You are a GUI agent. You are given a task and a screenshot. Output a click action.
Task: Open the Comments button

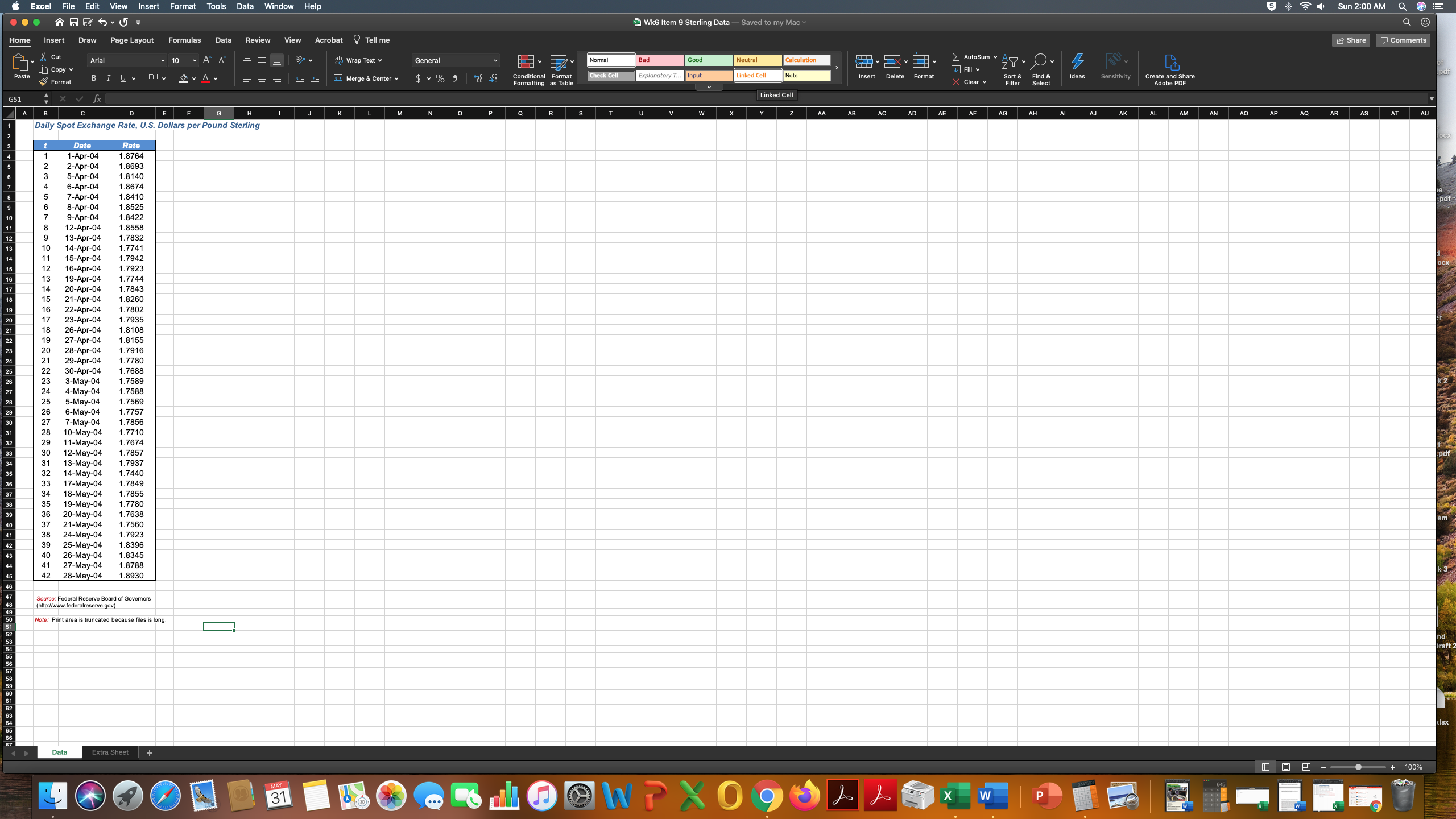point(1403,40)
